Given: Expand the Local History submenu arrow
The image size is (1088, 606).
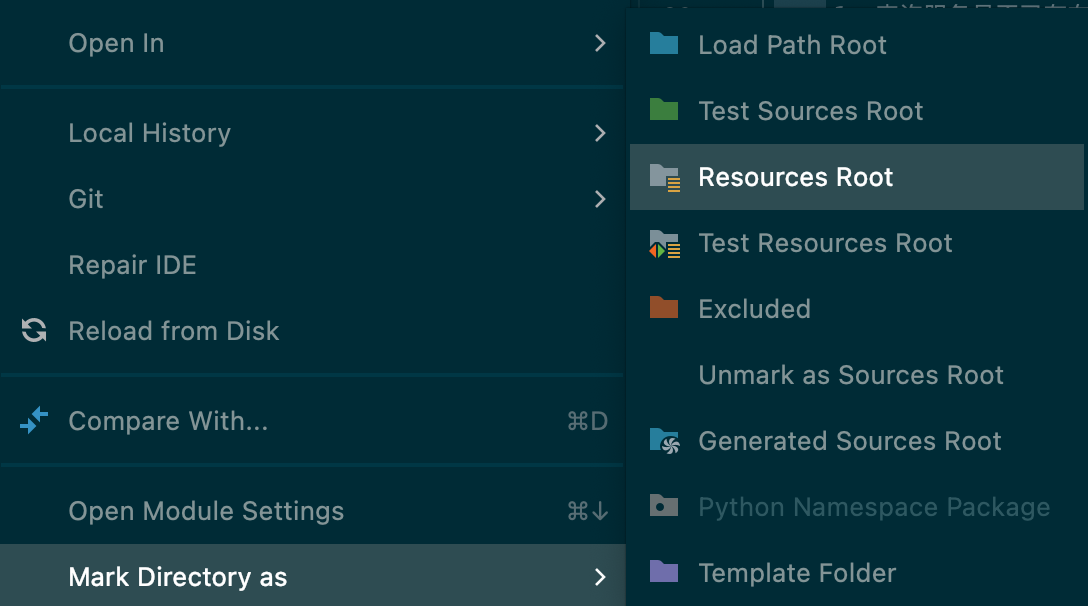Looking at the screenshot, I should tap(600, 133).
